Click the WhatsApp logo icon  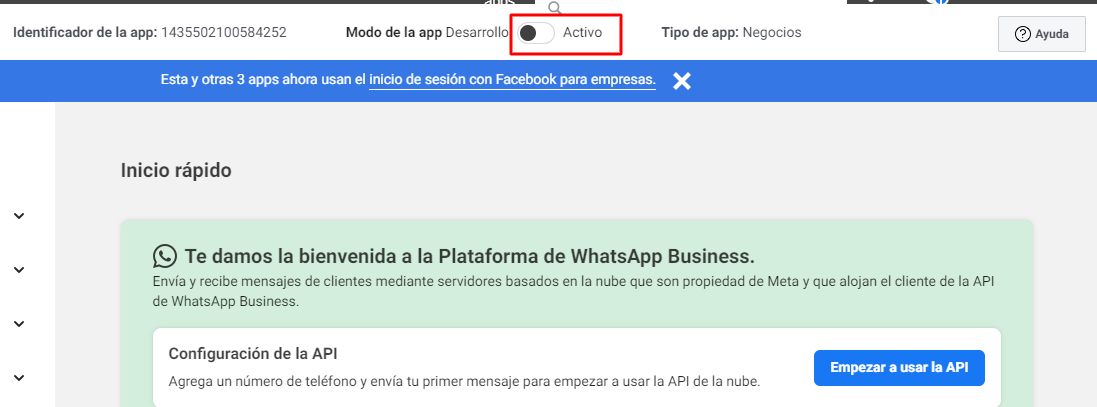(x=165, y=256)
